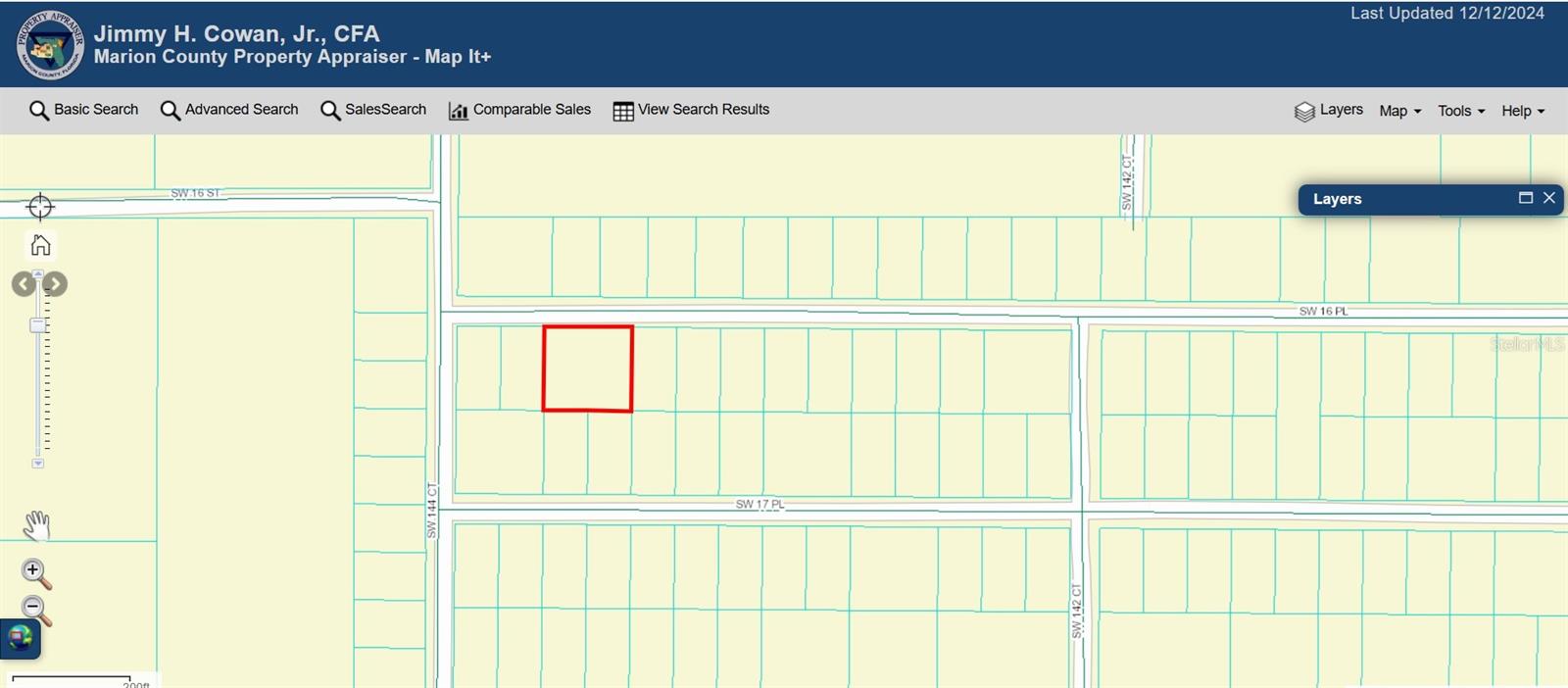The image size is (1568, 688).
Task: Open the Tools dropdown menu
Action: pos(1460,111)
